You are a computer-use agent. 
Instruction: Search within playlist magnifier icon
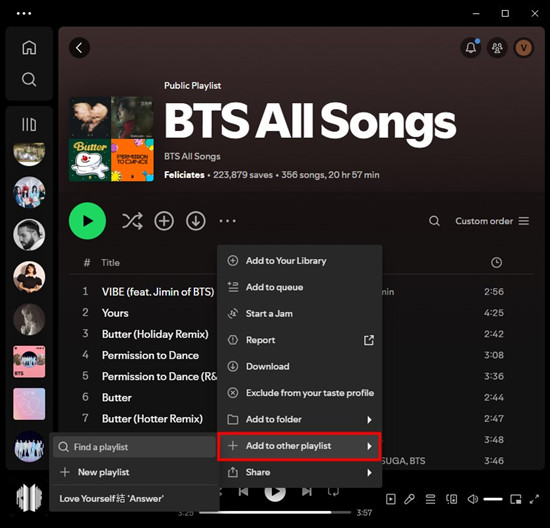[x=434, y=221]
